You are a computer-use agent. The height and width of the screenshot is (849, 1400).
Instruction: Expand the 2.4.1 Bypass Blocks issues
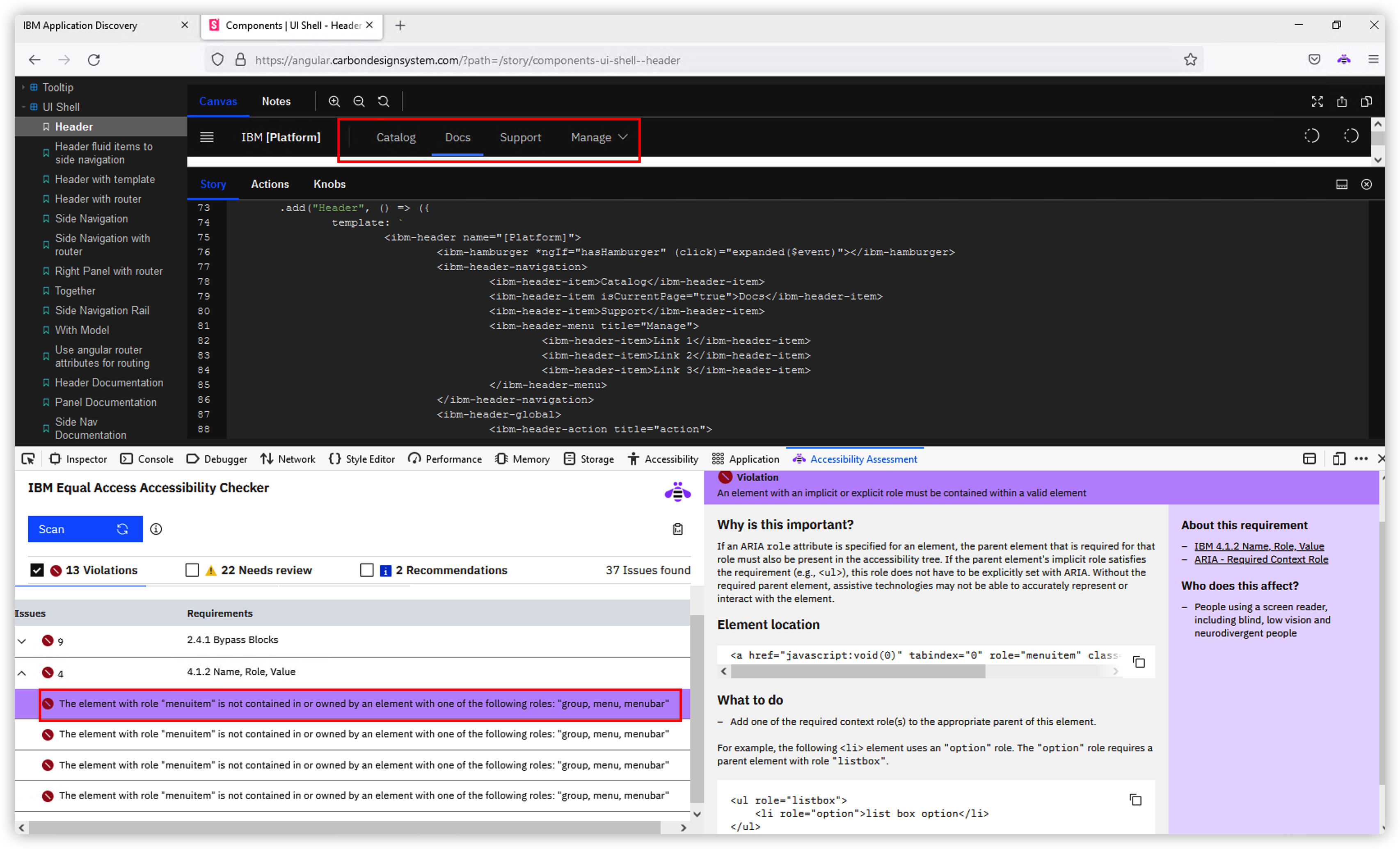(x=22, y=641)
